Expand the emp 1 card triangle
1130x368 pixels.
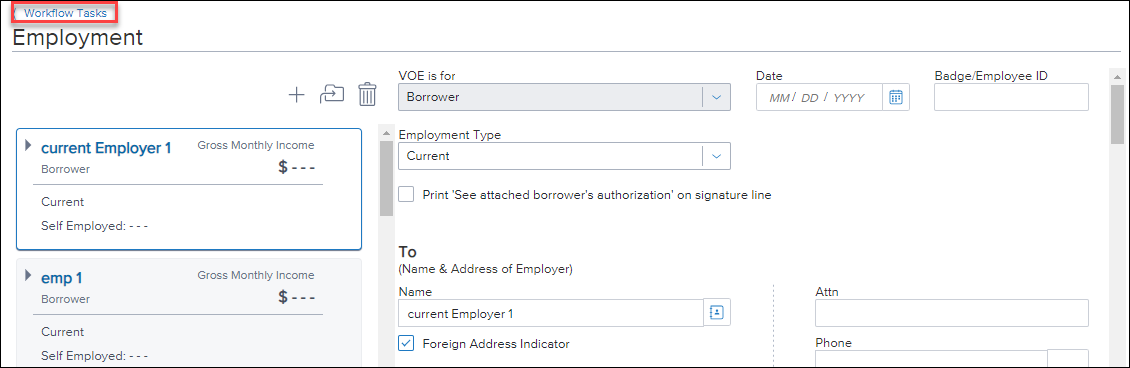[x=28, y=275]
